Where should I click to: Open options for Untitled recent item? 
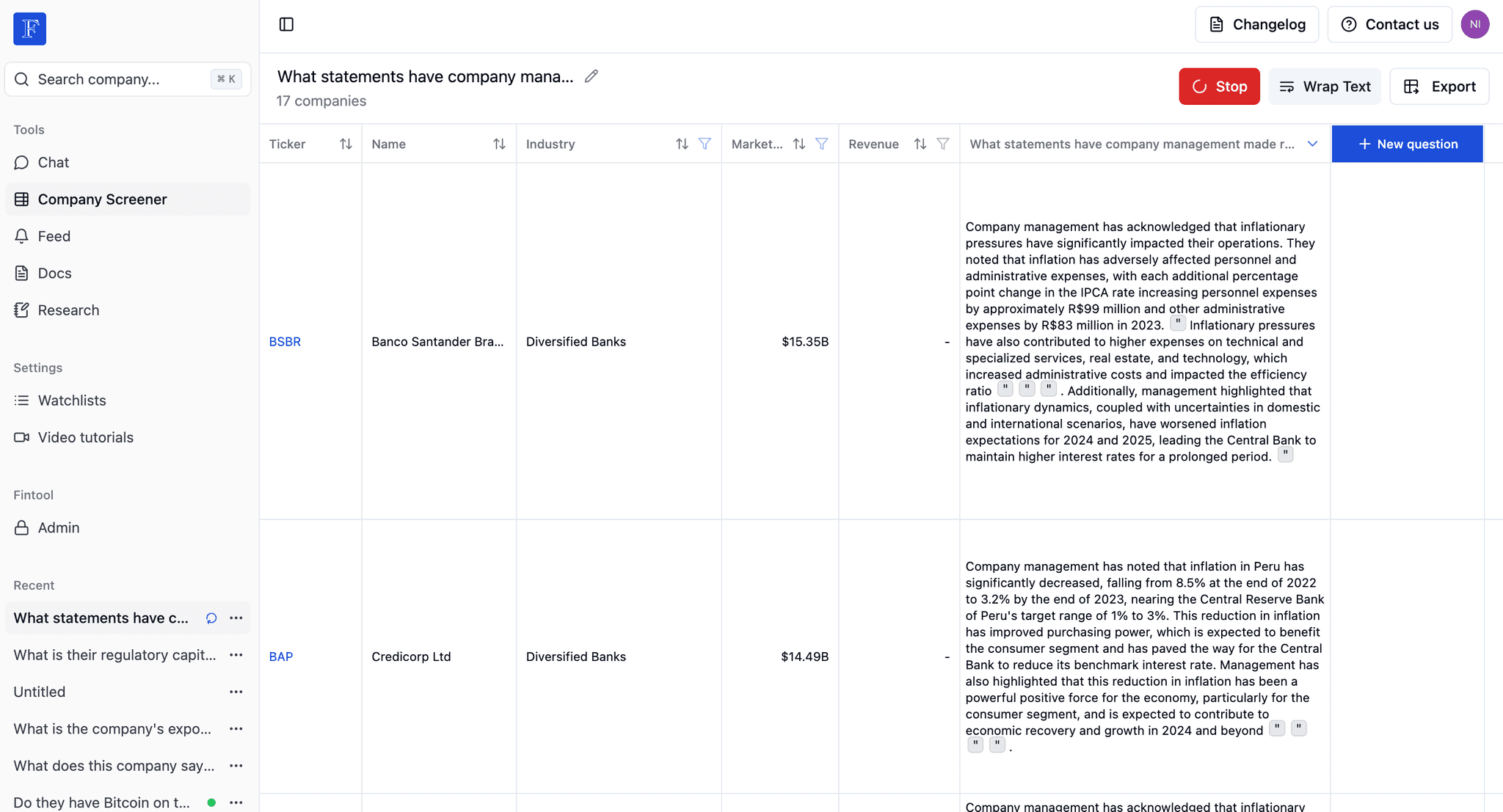pyautogui.click(x=236, y=692)
